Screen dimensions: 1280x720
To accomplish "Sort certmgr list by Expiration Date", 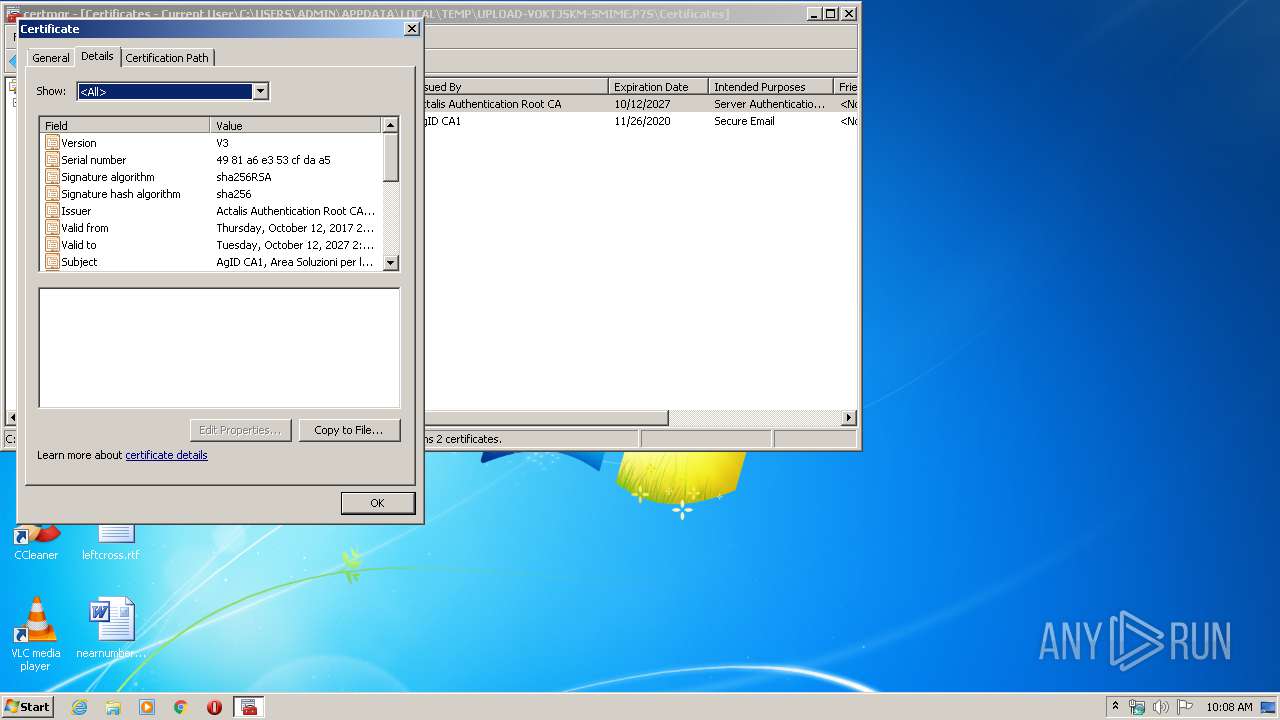I will [658, 87].
